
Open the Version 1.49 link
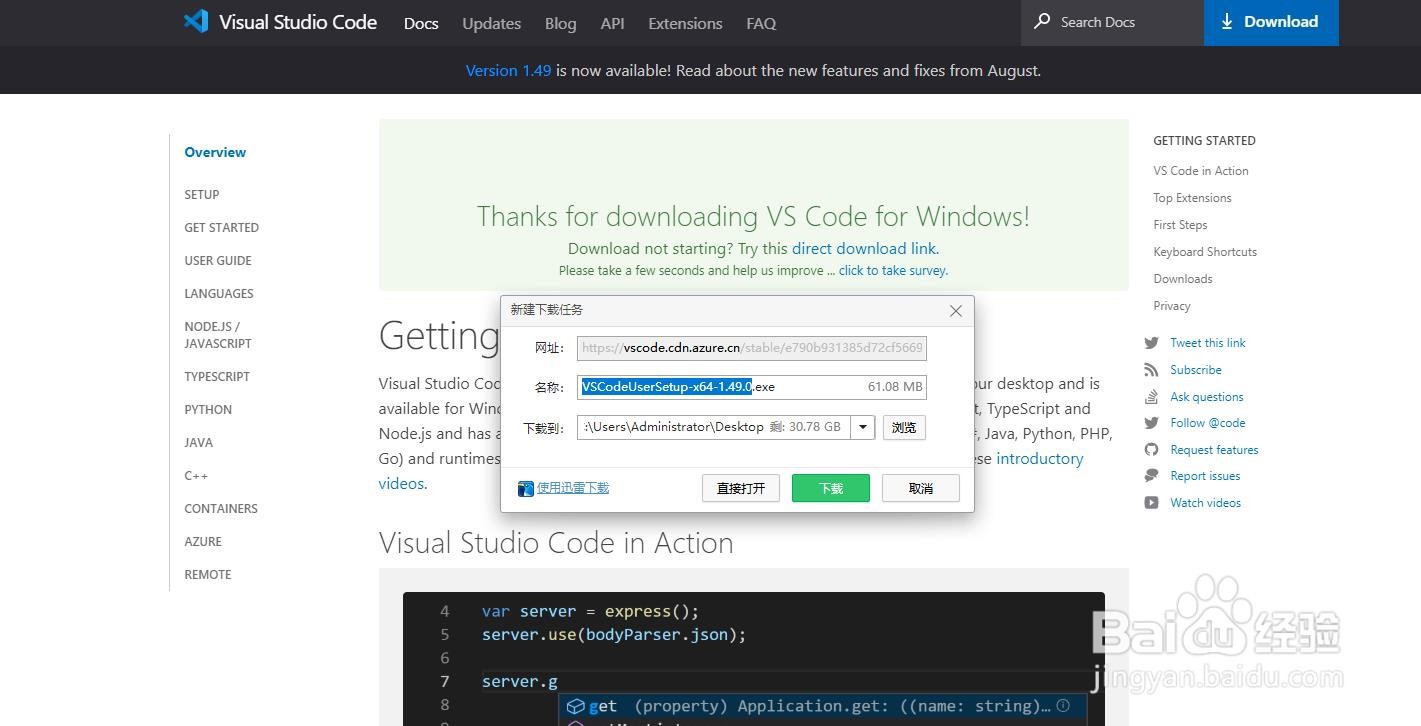508,70
